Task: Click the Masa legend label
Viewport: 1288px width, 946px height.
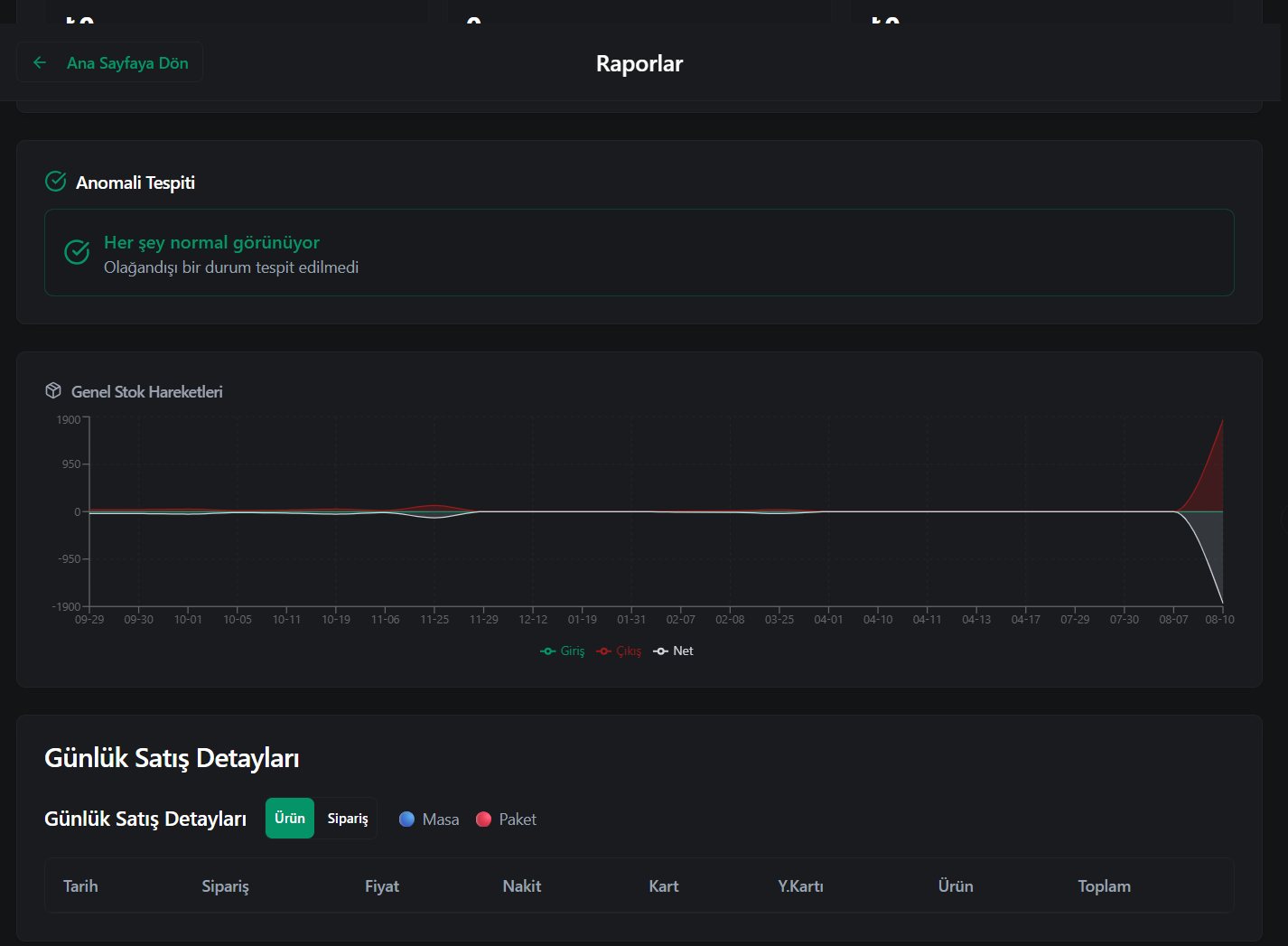Action: pyautogui.click(x=441, y=819)
